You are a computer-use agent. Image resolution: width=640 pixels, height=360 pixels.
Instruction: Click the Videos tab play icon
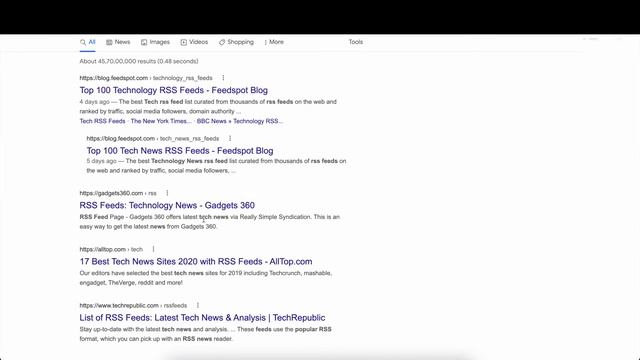point(184,42)
